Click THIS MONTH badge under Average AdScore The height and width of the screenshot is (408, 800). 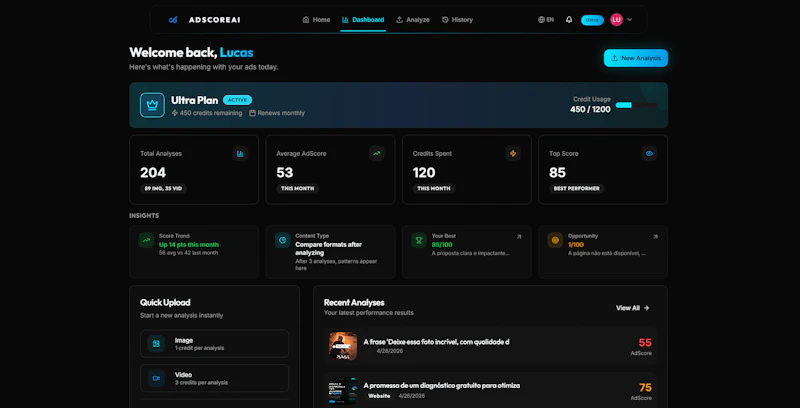pyautogui.click(x=297, y=189)
